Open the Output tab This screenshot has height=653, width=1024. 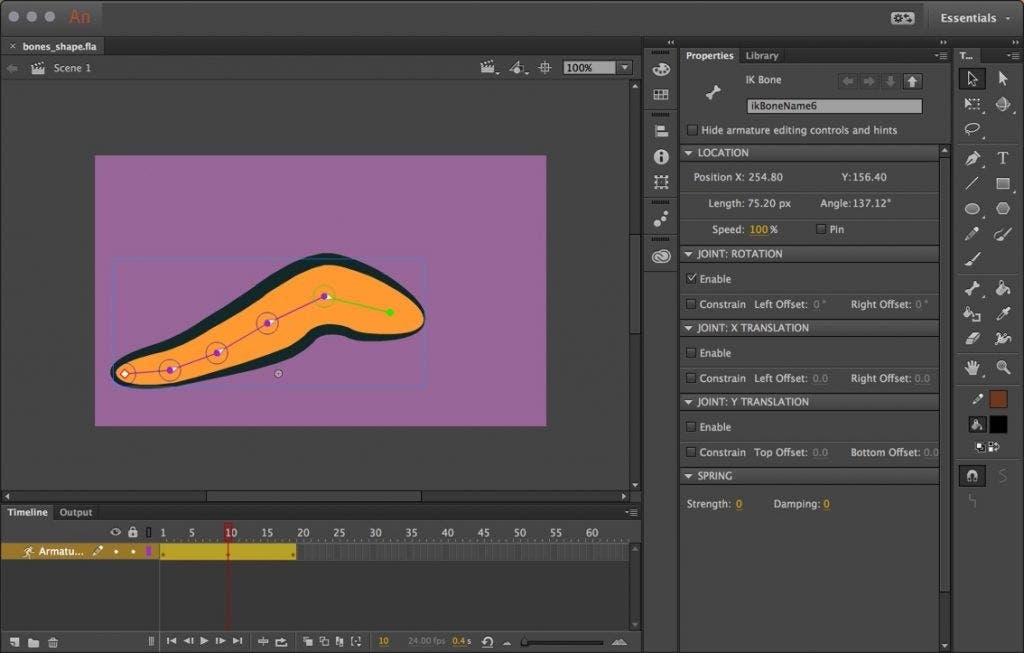coord(76,513)
